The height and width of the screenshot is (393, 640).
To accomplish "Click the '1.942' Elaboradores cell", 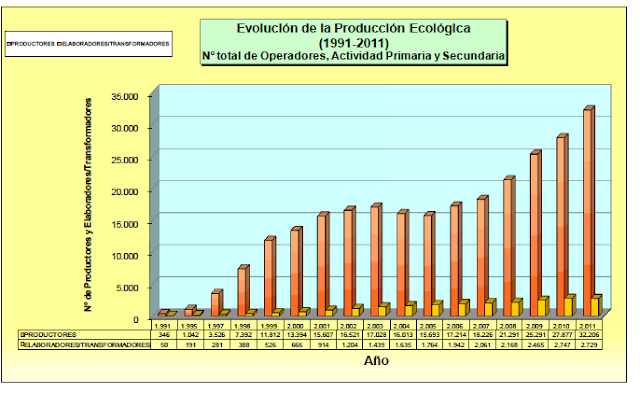I will tap(456, 345).
